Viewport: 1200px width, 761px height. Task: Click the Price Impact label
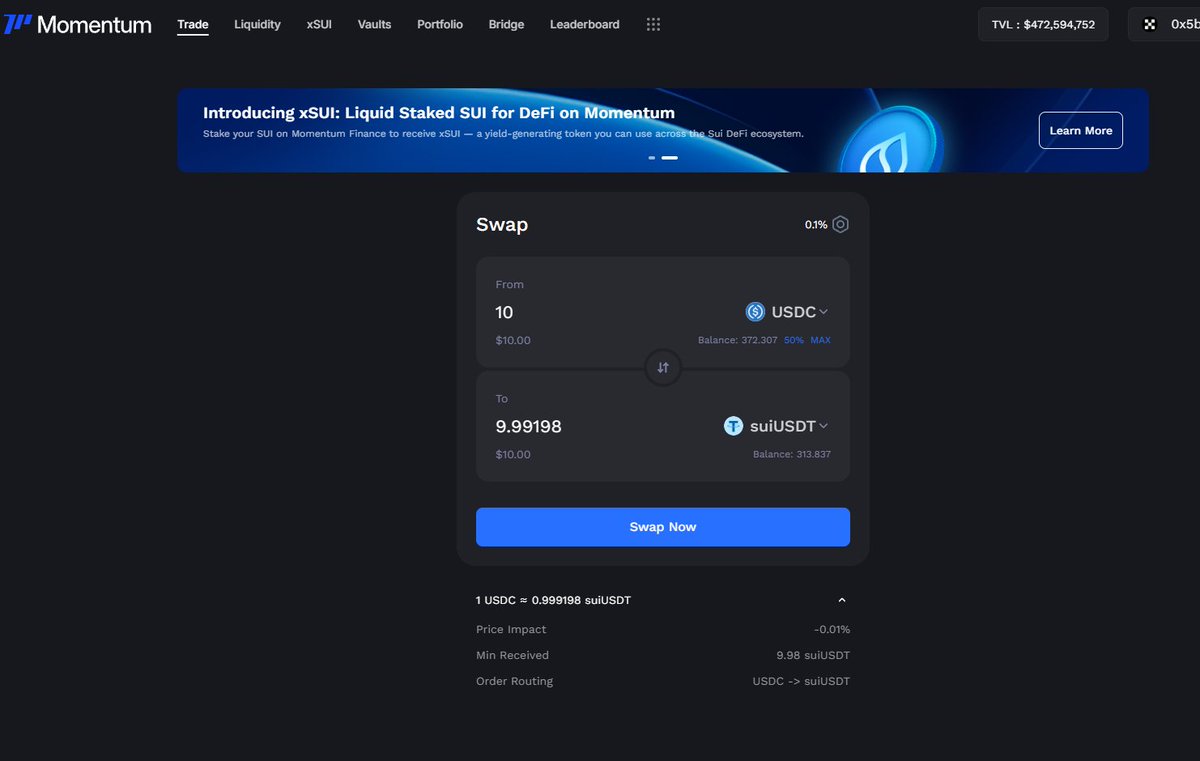click(x=511, y=629)
